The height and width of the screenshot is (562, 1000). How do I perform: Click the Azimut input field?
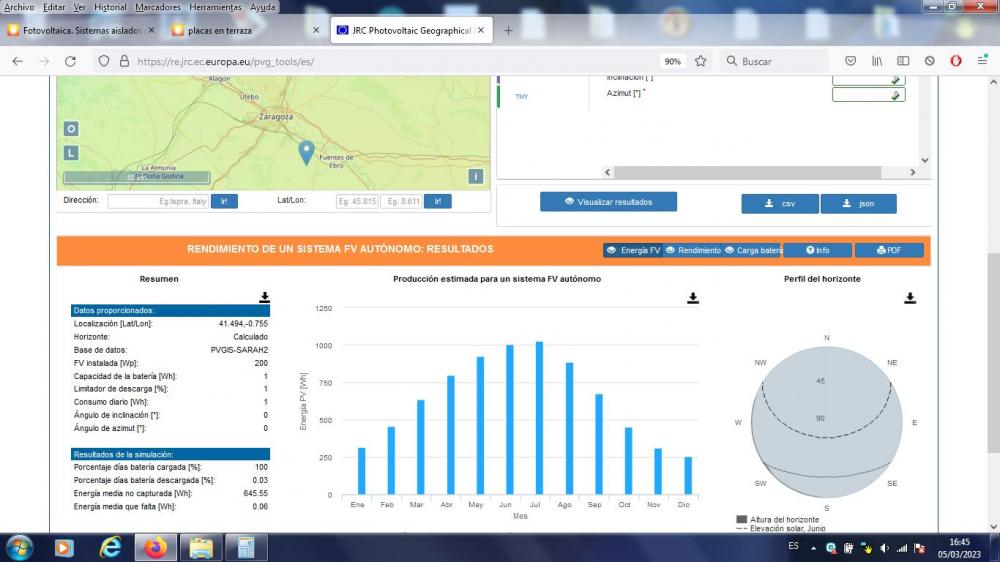click(869, 95)
